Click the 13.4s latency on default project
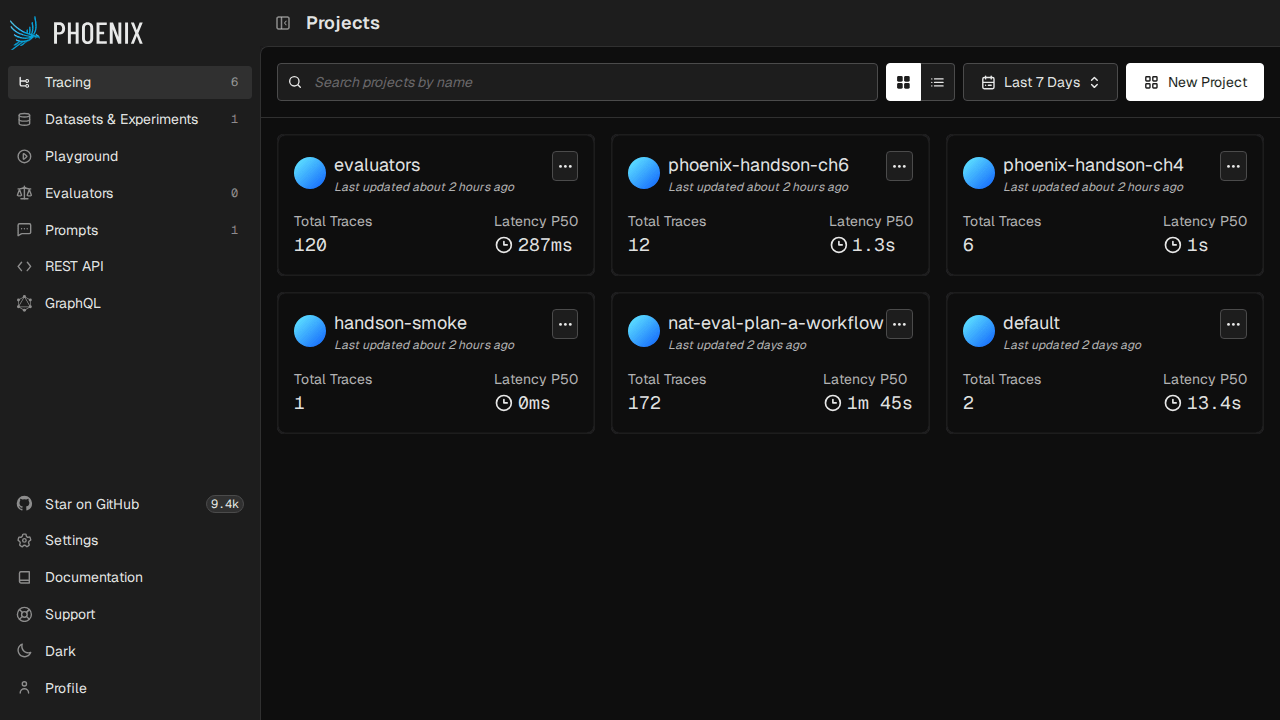 click(1214, 403)
